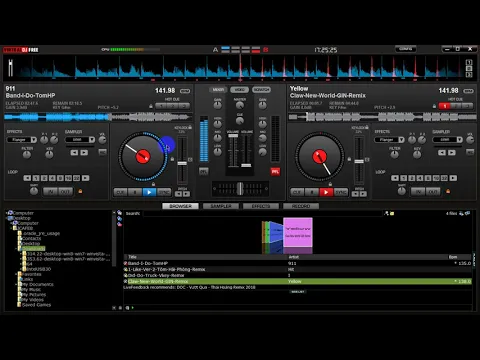Trigger hot cue 1 on right deck
The image size is (480, 360).
pyautogui.click(x=445, y=106)
